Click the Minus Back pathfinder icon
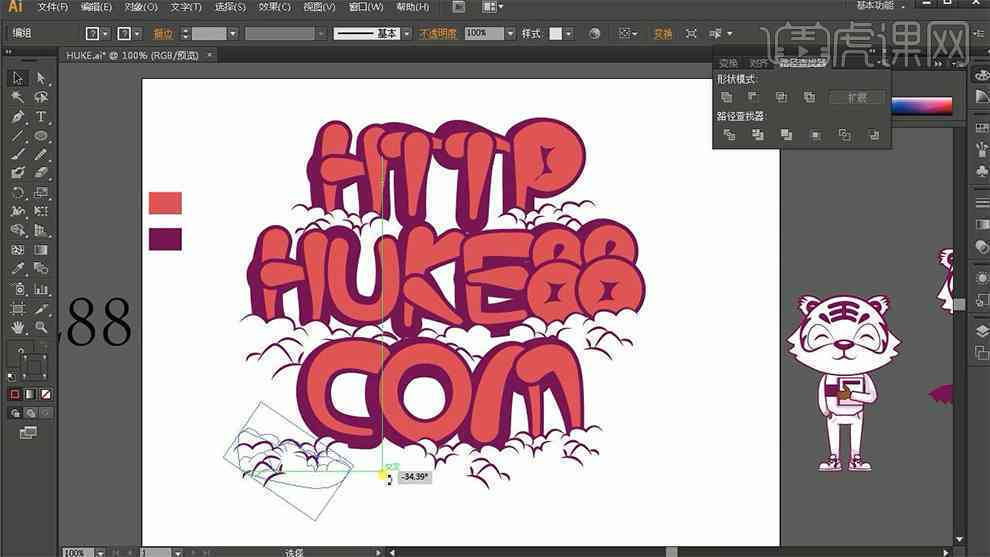The width and height of the screenshot is (990, 557). [874, 135]
